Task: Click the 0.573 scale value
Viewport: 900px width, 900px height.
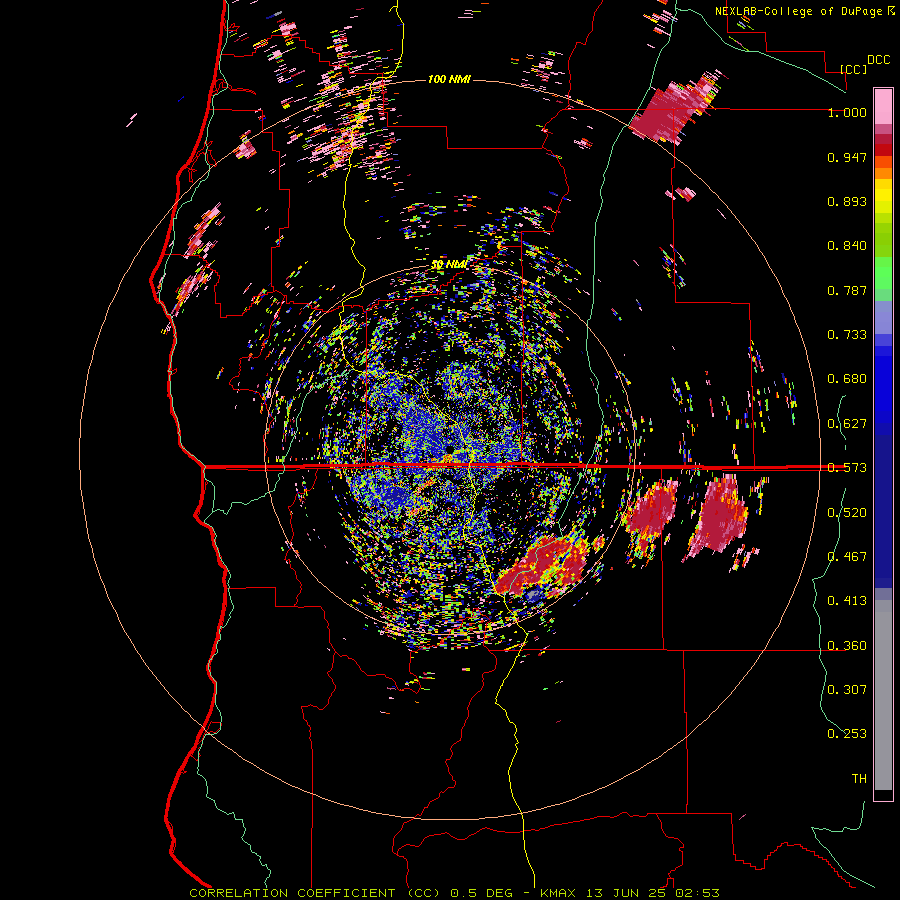Action: point(847,468)
